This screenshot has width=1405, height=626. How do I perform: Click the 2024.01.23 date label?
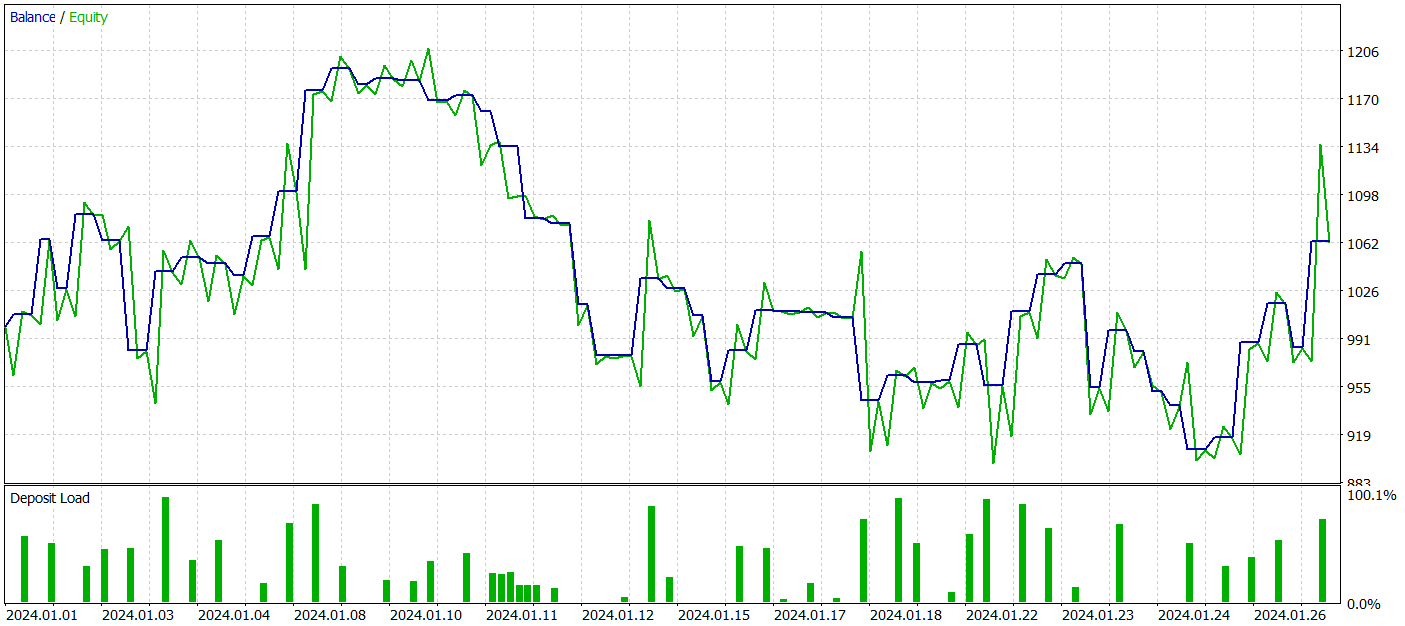click(x=1098, y=615)
